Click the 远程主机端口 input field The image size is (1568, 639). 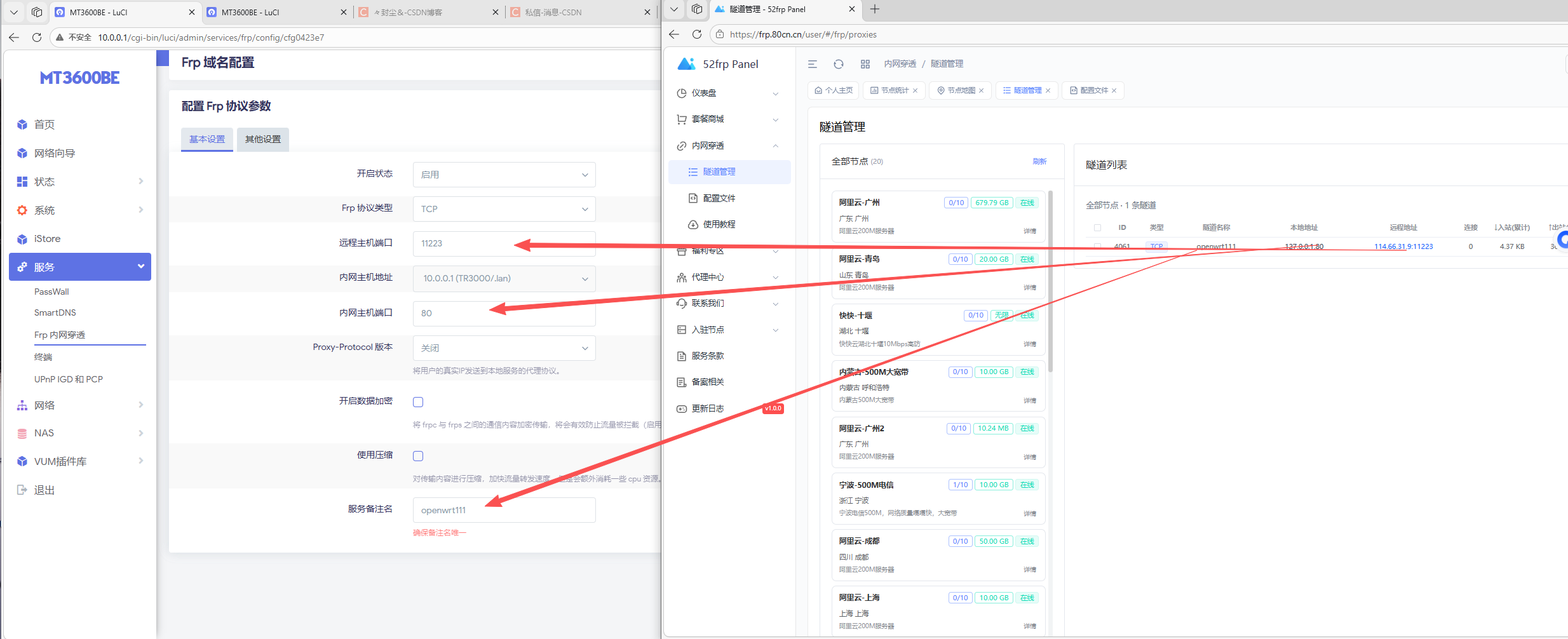click(x=504, y=243)
